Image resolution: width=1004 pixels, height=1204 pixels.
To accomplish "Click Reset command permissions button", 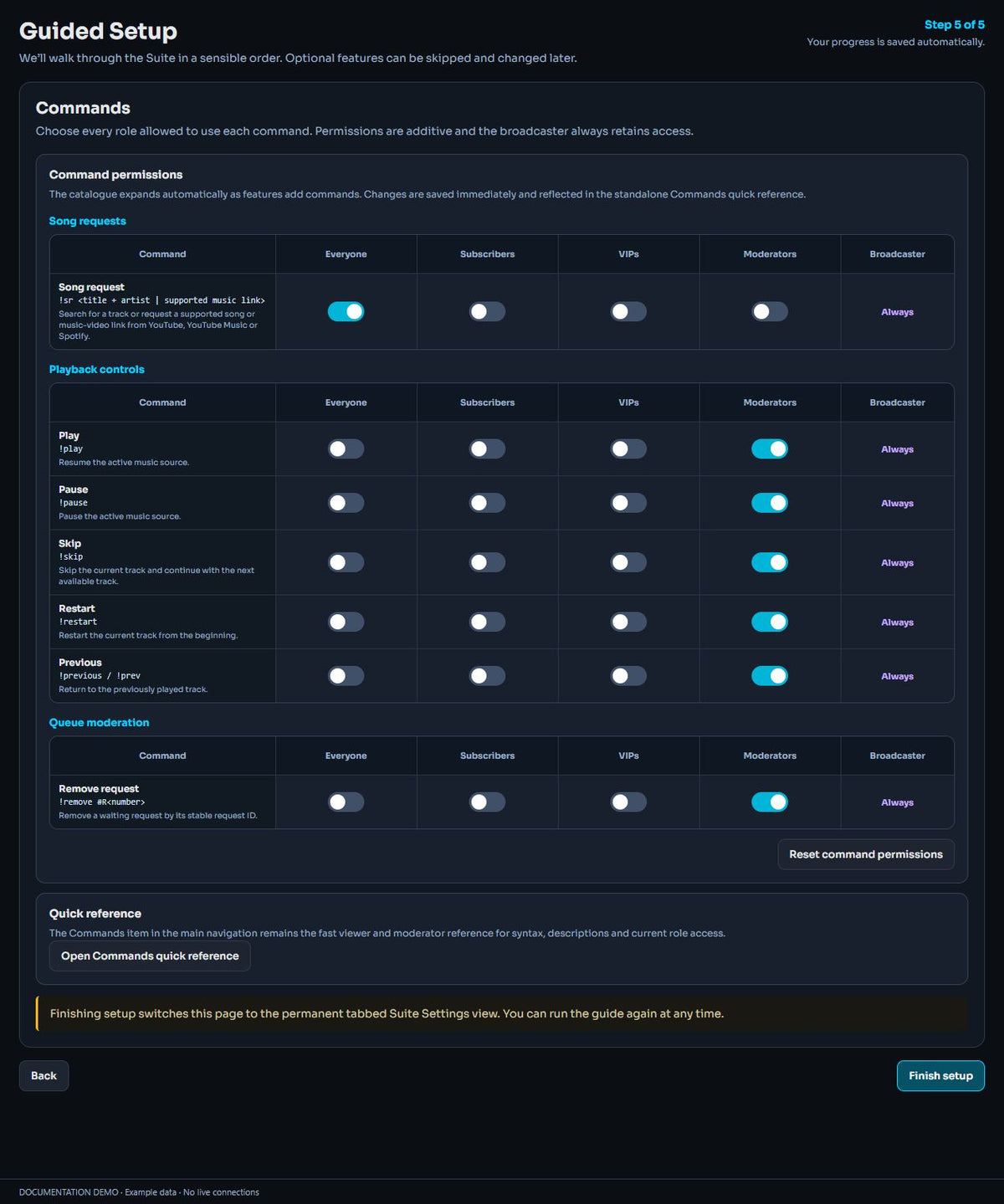I will (x=866, y=854).
